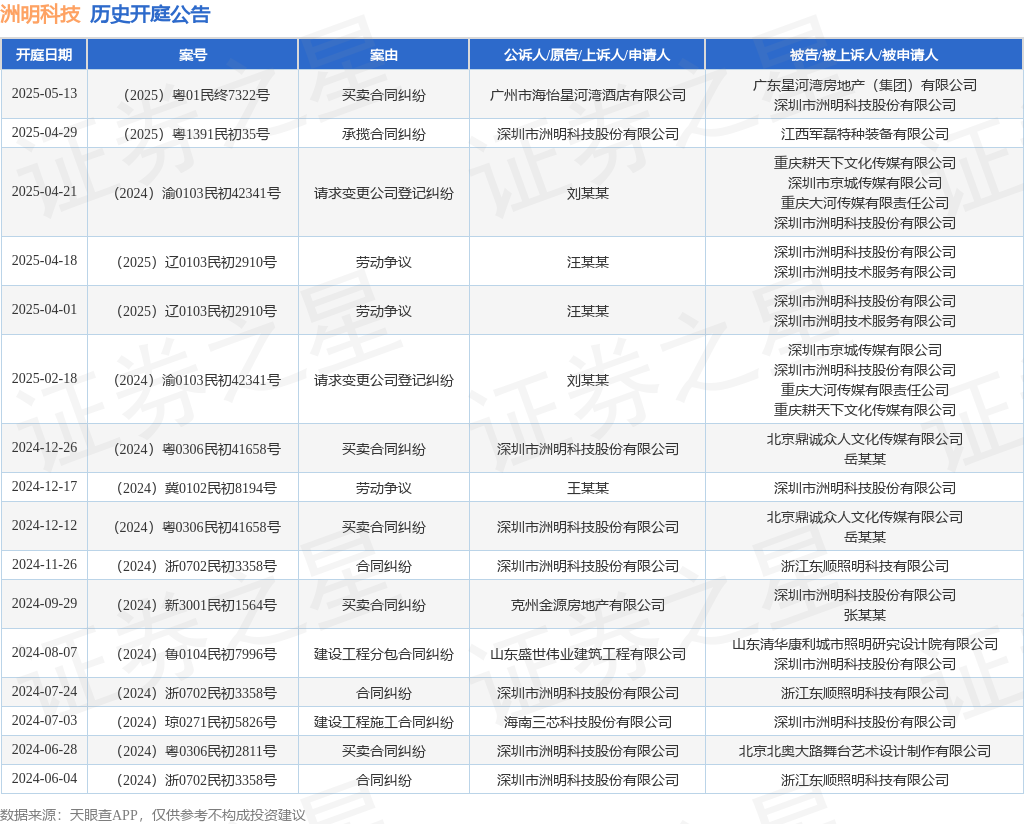Click defendant 张某某
The width and height of the screenshot is (1024, 824).
pyautogui.click(x=865, y=615)
